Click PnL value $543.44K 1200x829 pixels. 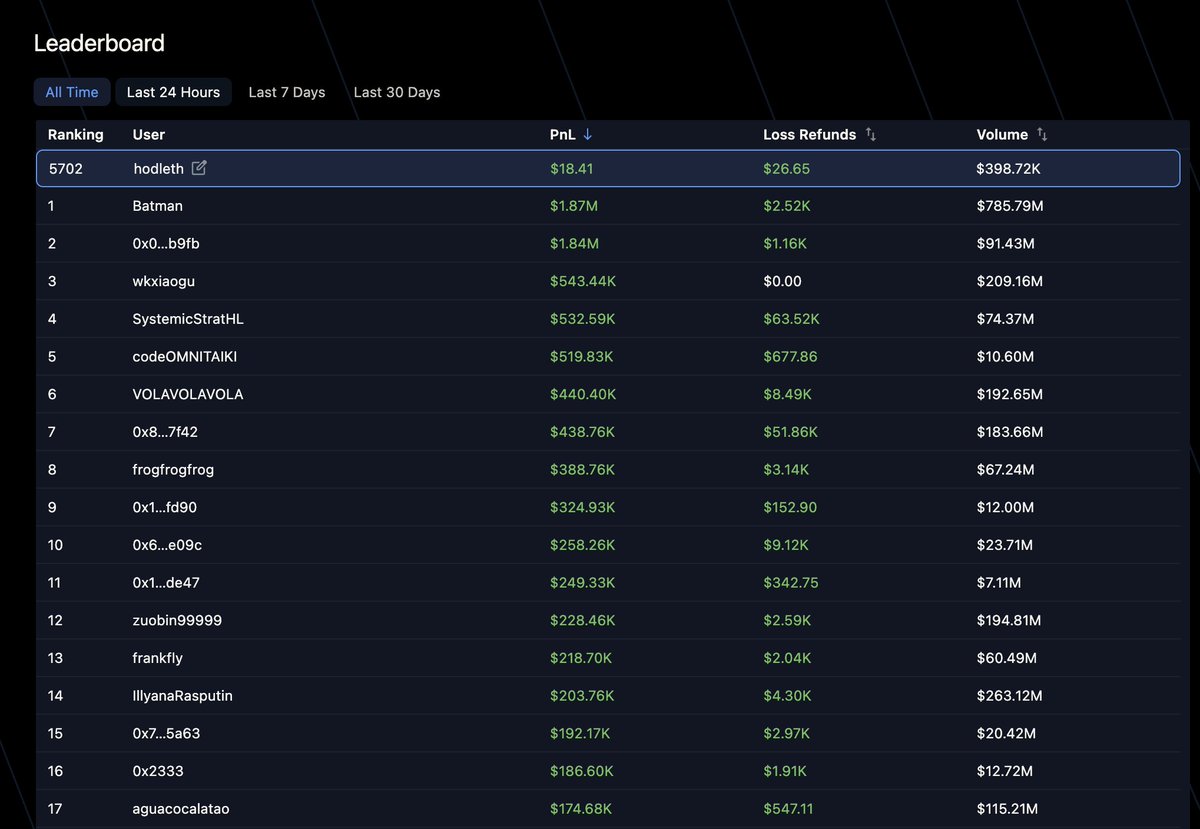coord(583,282)
